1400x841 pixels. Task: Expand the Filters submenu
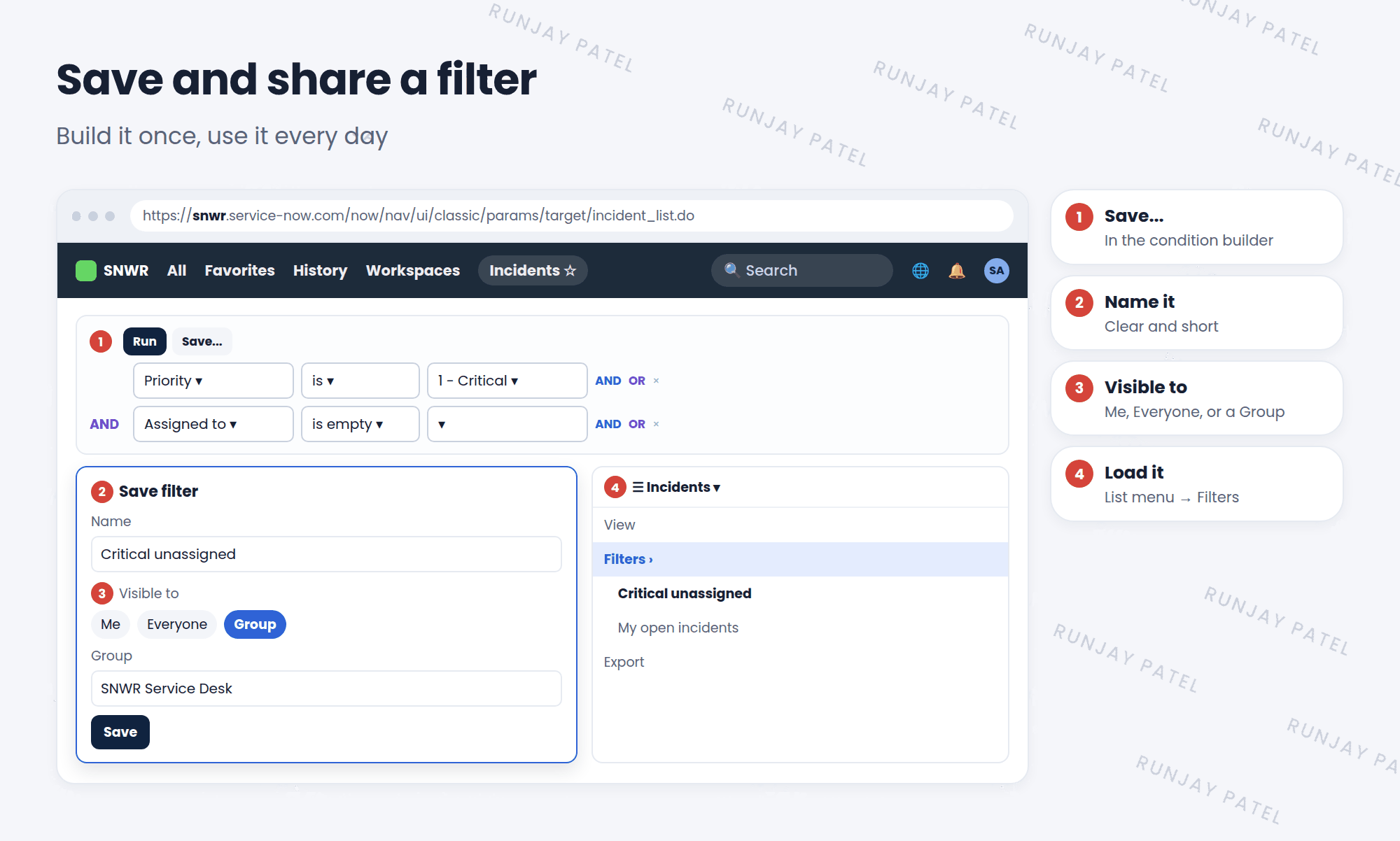click(x=800, y=559)
